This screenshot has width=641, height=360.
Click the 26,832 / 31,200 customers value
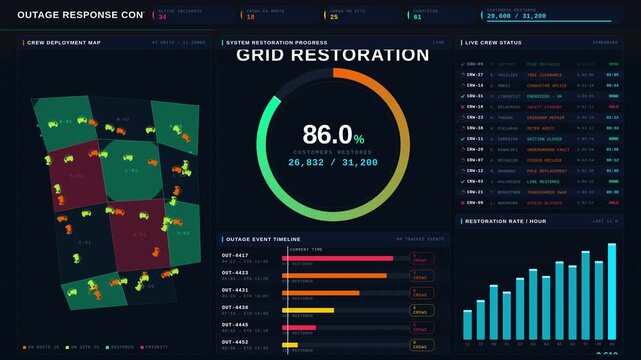point(333,162)
